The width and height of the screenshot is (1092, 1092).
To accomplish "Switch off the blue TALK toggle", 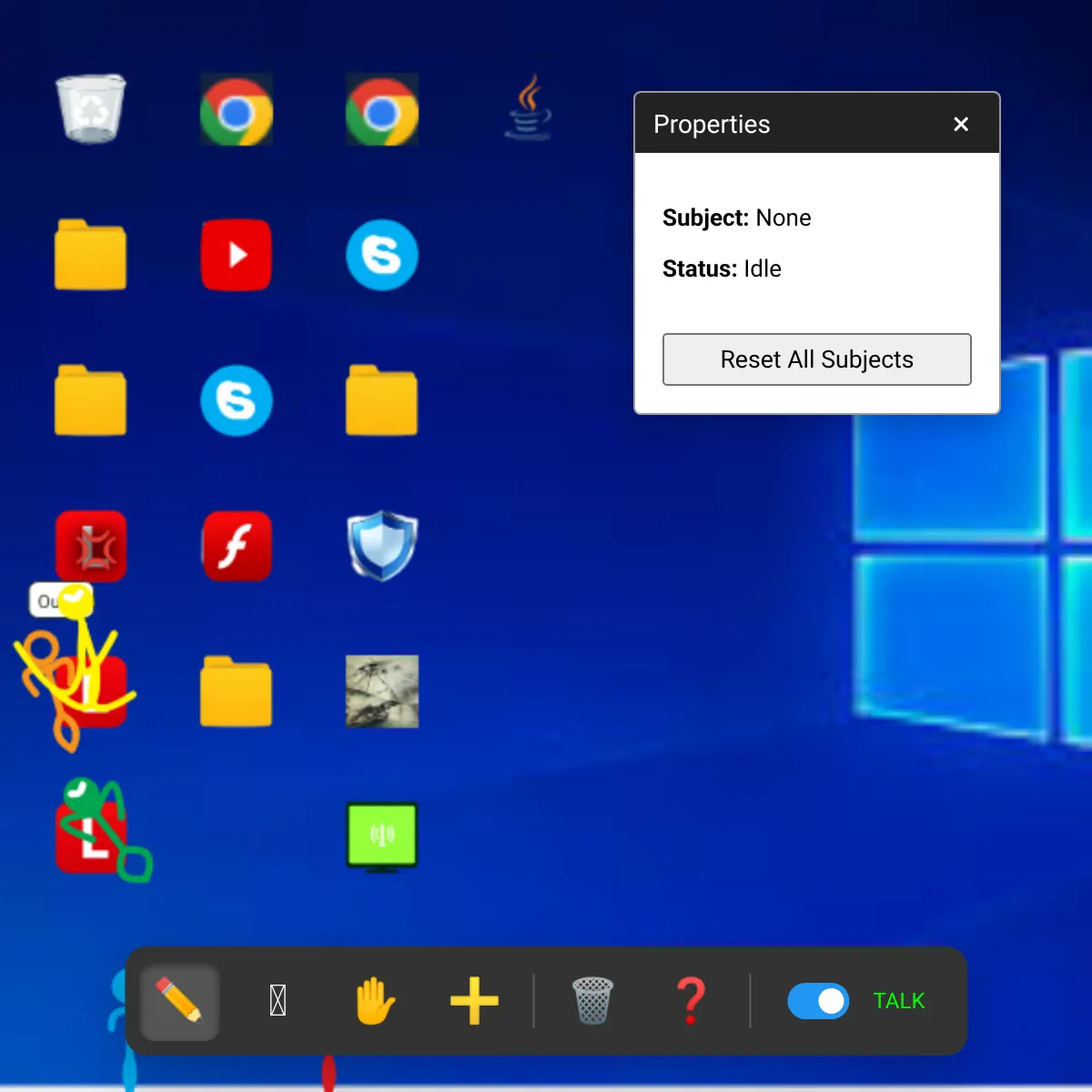I will click(818, 1001).
